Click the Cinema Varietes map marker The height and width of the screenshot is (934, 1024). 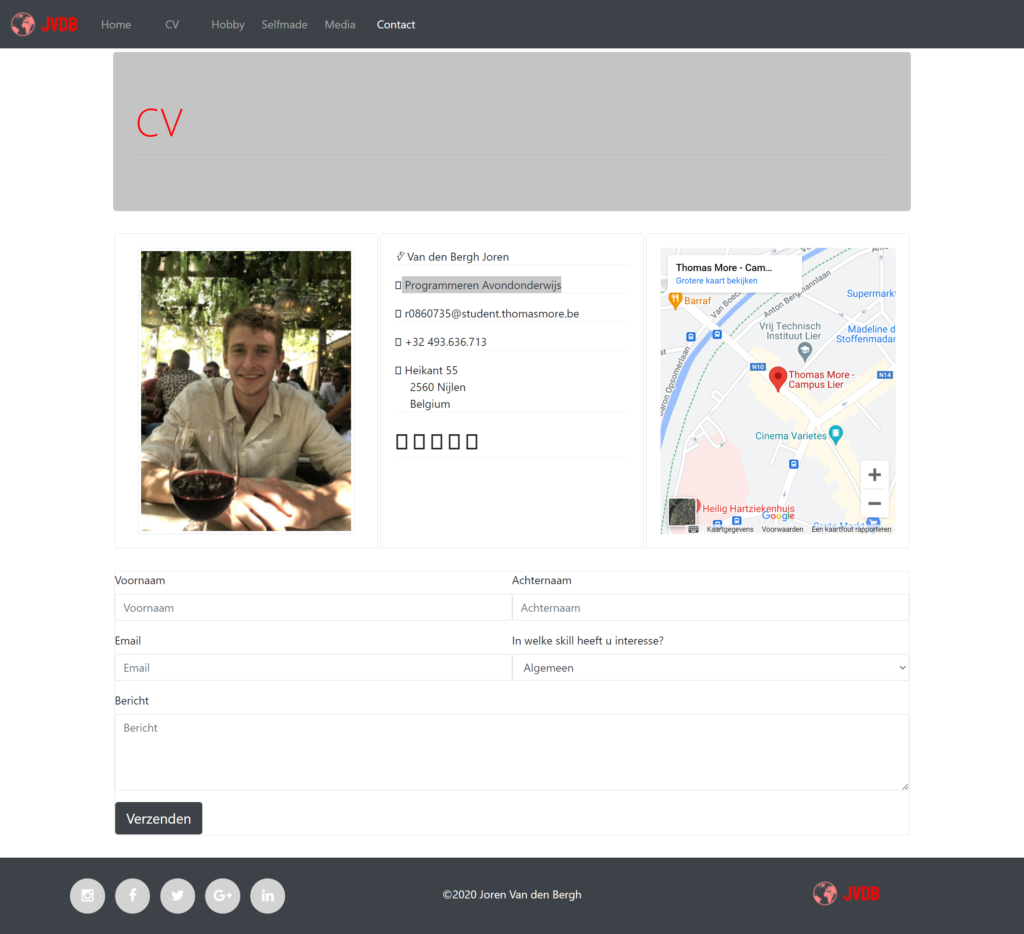tap(835, 435)
